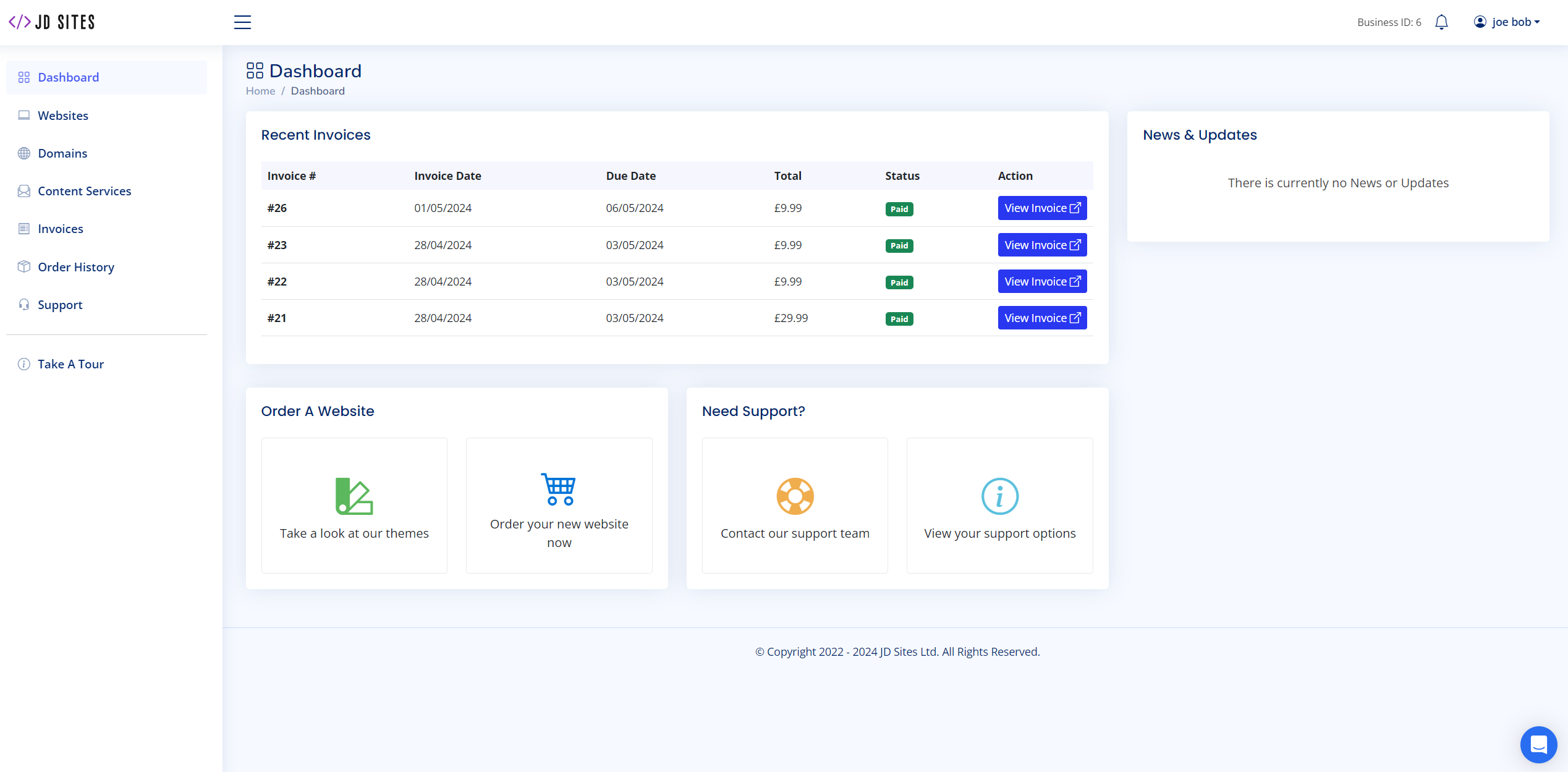Click the lifebuoy support icon
The image size is (1568, 772).
(x=795, y=496)
